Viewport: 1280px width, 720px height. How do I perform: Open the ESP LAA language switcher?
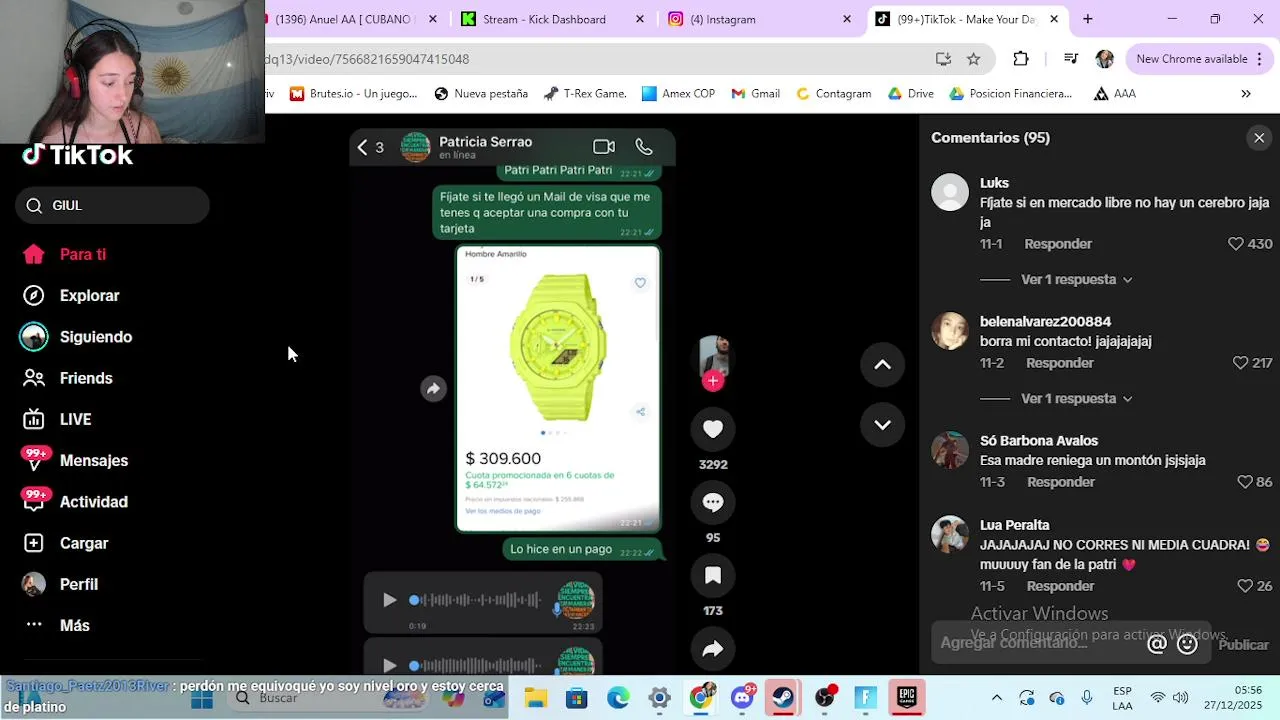point(1122,698)
